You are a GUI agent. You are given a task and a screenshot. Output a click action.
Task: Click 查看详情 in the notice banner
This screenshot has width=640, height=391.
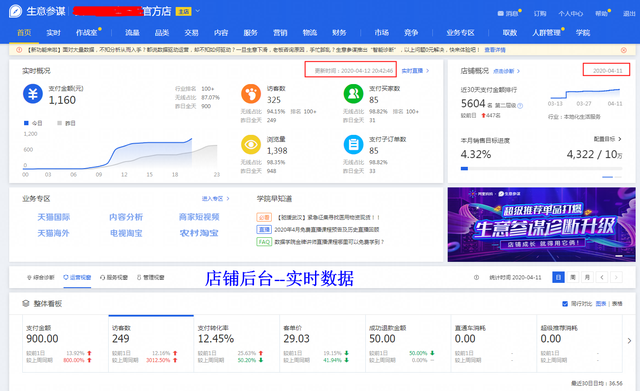495,50
